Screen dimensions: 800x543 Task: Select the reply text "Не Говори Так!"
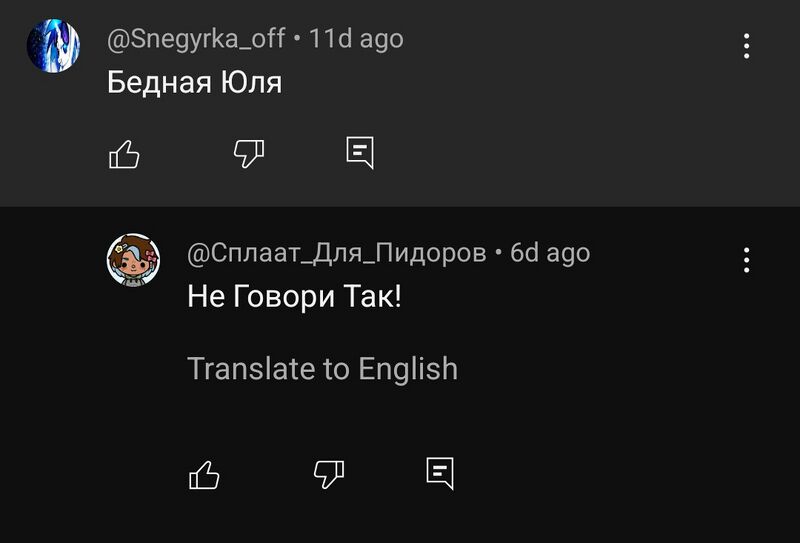pos(294,297)
